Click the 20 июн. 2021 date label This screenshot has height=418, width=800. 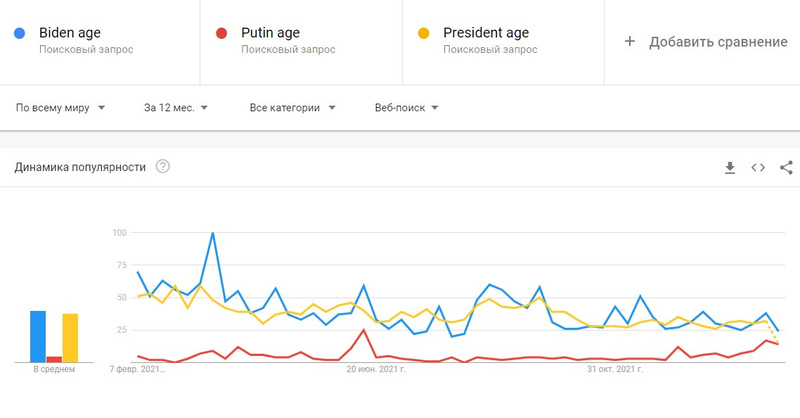[x=376, y=369]
